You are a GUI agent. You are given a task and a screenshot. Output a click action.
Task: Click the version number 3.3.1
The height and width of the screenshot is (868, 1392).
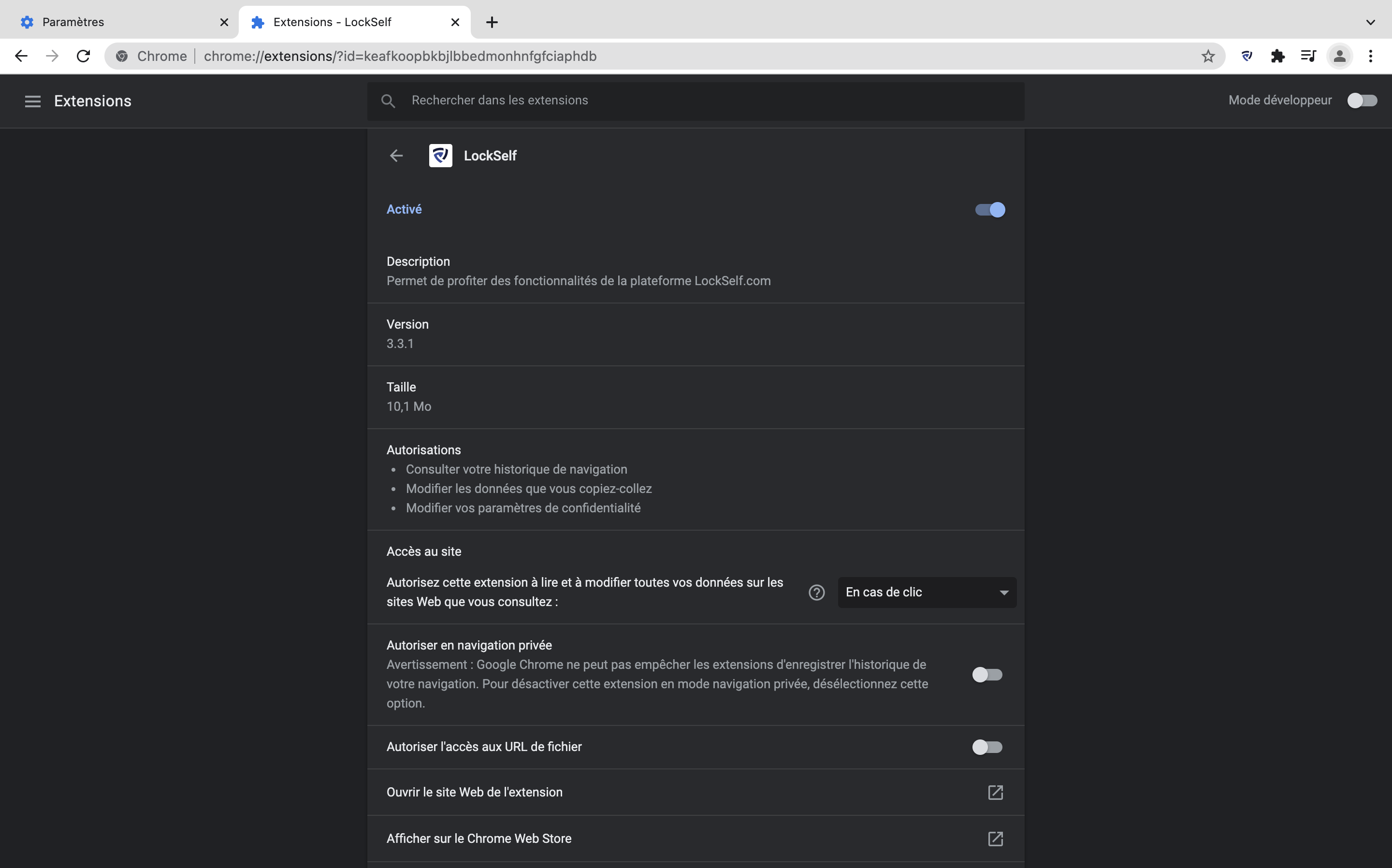click(400, 344)
